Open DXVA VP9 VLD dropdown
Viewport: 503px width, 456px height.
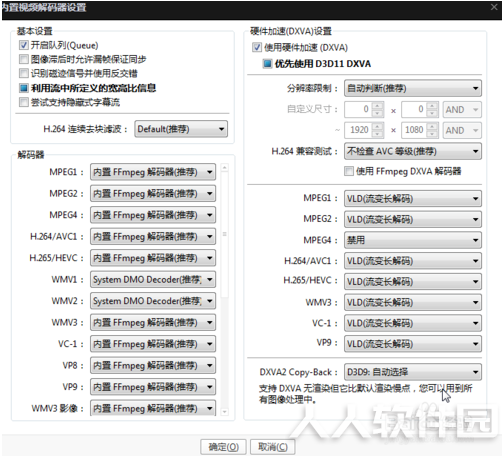point(413,344)
